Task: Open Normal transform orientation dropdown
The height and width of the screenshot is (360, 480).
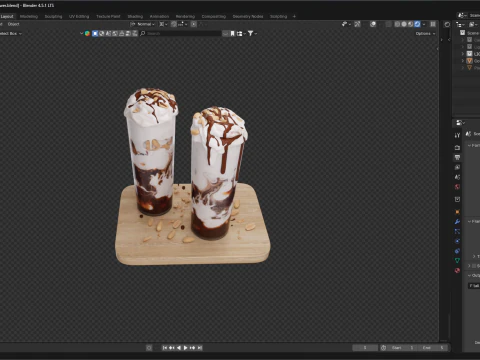Action: click(x=142, y=24)
